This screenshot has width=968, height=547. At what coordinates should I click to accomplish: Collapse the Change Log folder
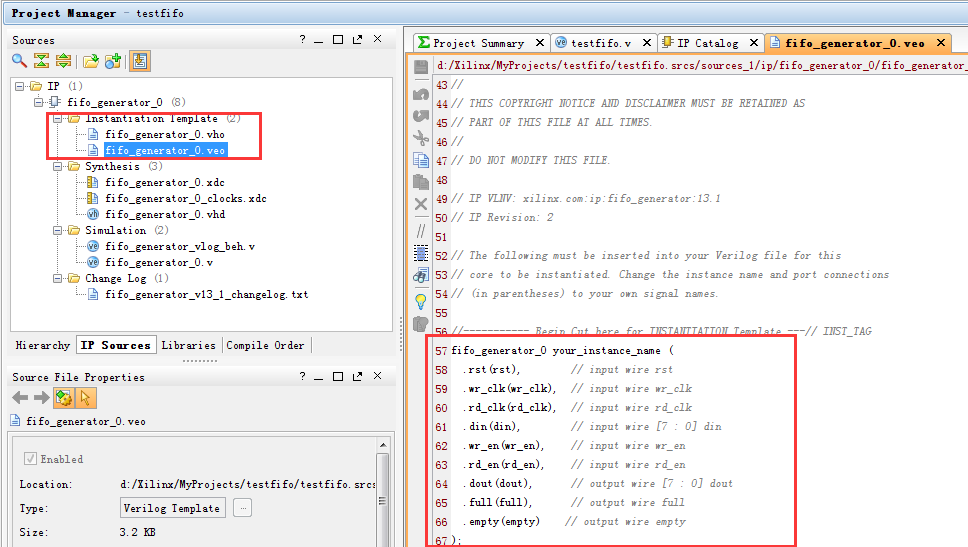57,278
